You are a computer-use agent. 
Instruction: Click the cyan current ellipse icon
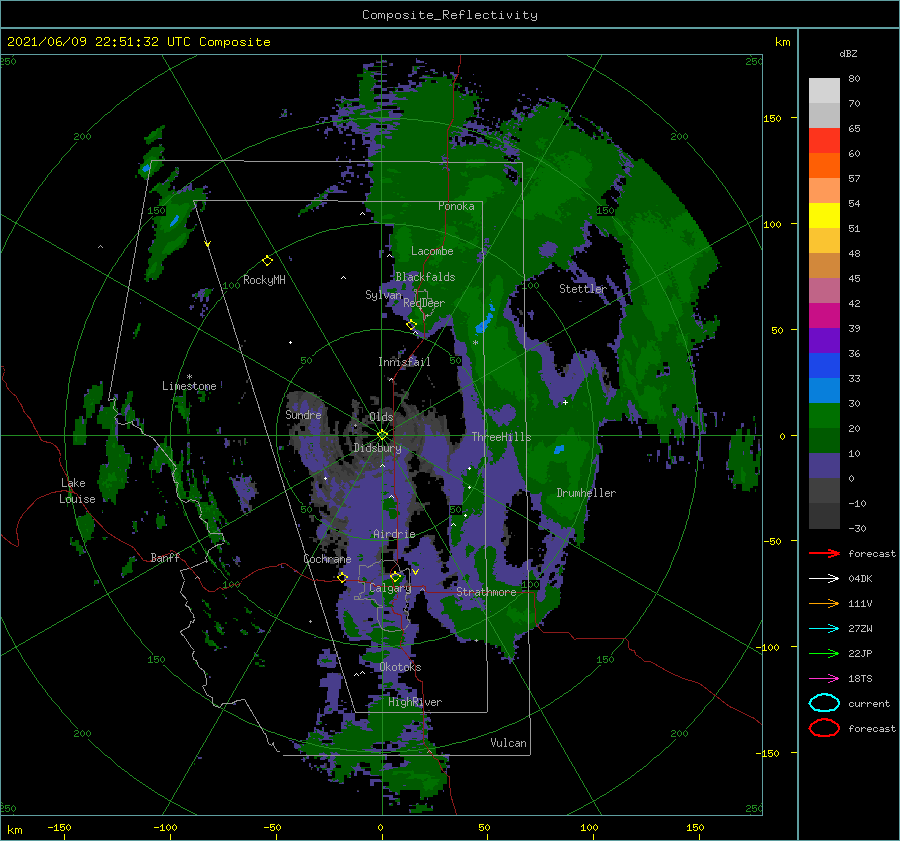click(x=824, y=703)
